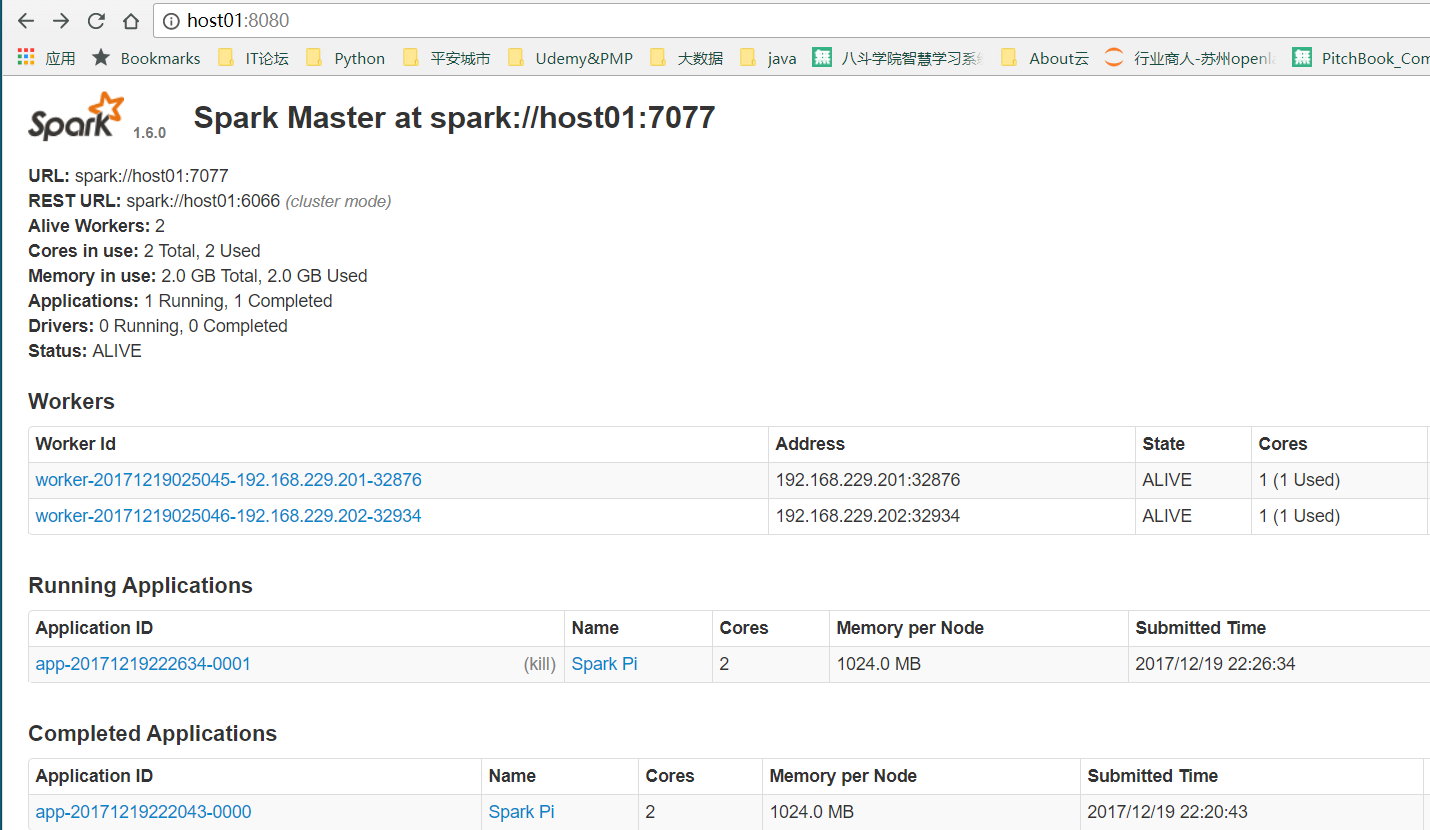Go to the home page icon
The image size is (1430, 830).
click(131, 21)
